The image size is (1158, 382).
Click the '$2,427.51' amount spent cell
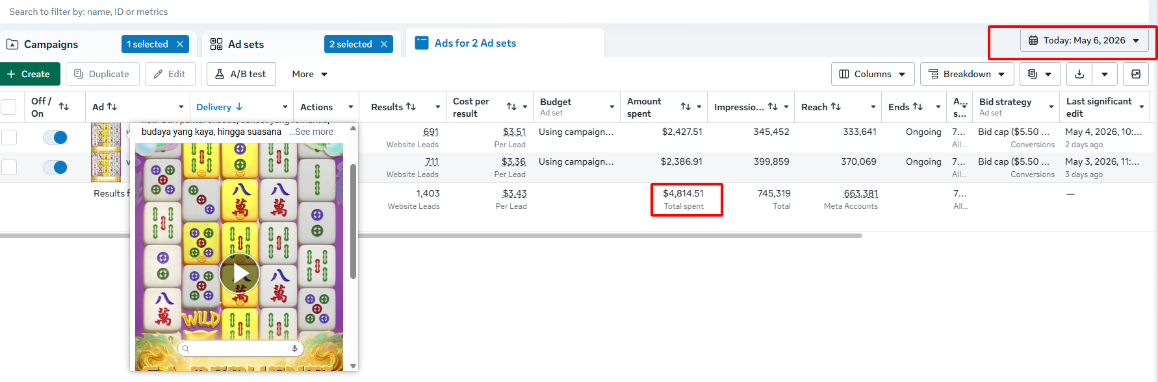[683, 132]
